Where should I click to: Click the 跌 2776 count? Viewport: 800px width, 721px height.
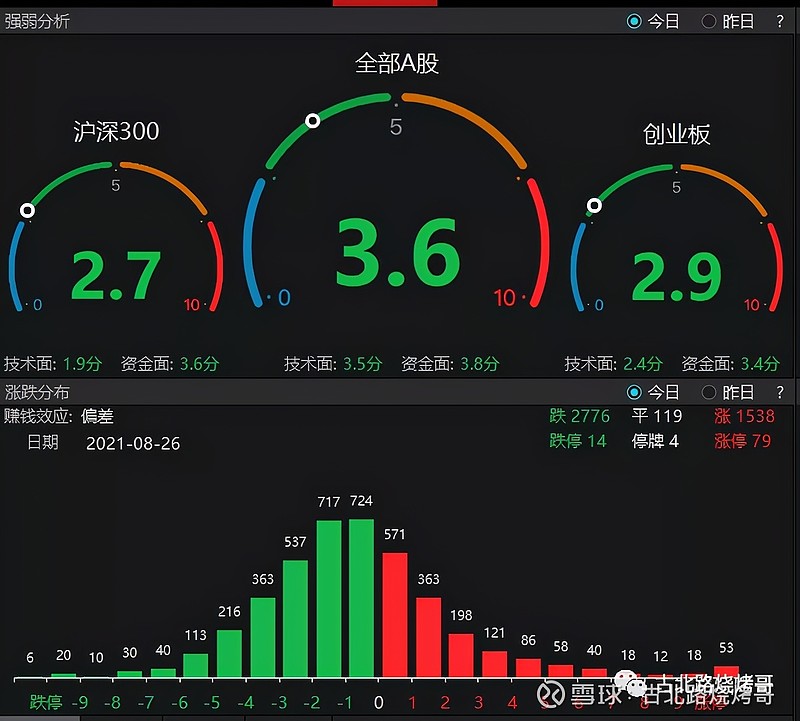coord(580,416)
